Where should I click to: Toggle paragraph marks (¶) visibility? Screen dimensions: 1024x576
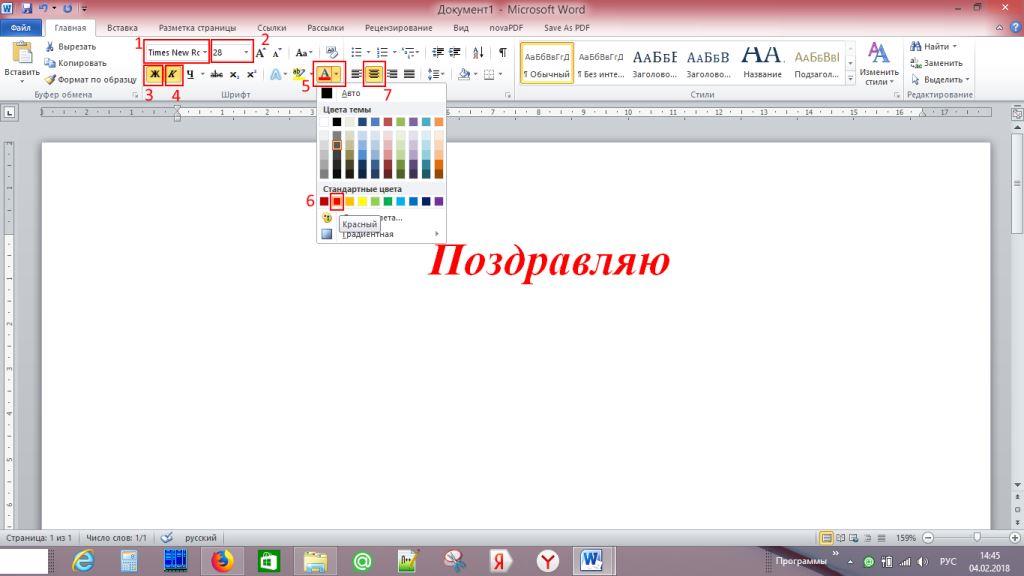point(502,52)
